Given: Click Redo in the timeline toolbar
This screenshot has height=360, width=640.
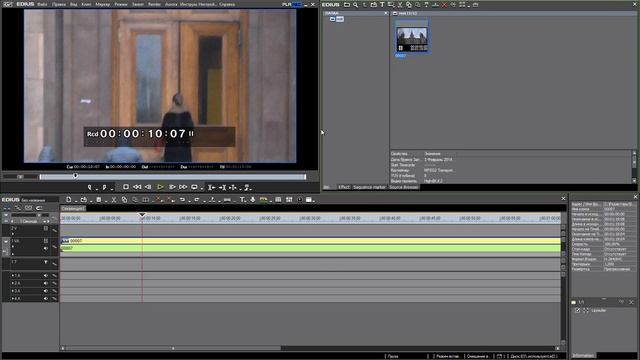Looking at the screenshot, I should click(197, 200).
